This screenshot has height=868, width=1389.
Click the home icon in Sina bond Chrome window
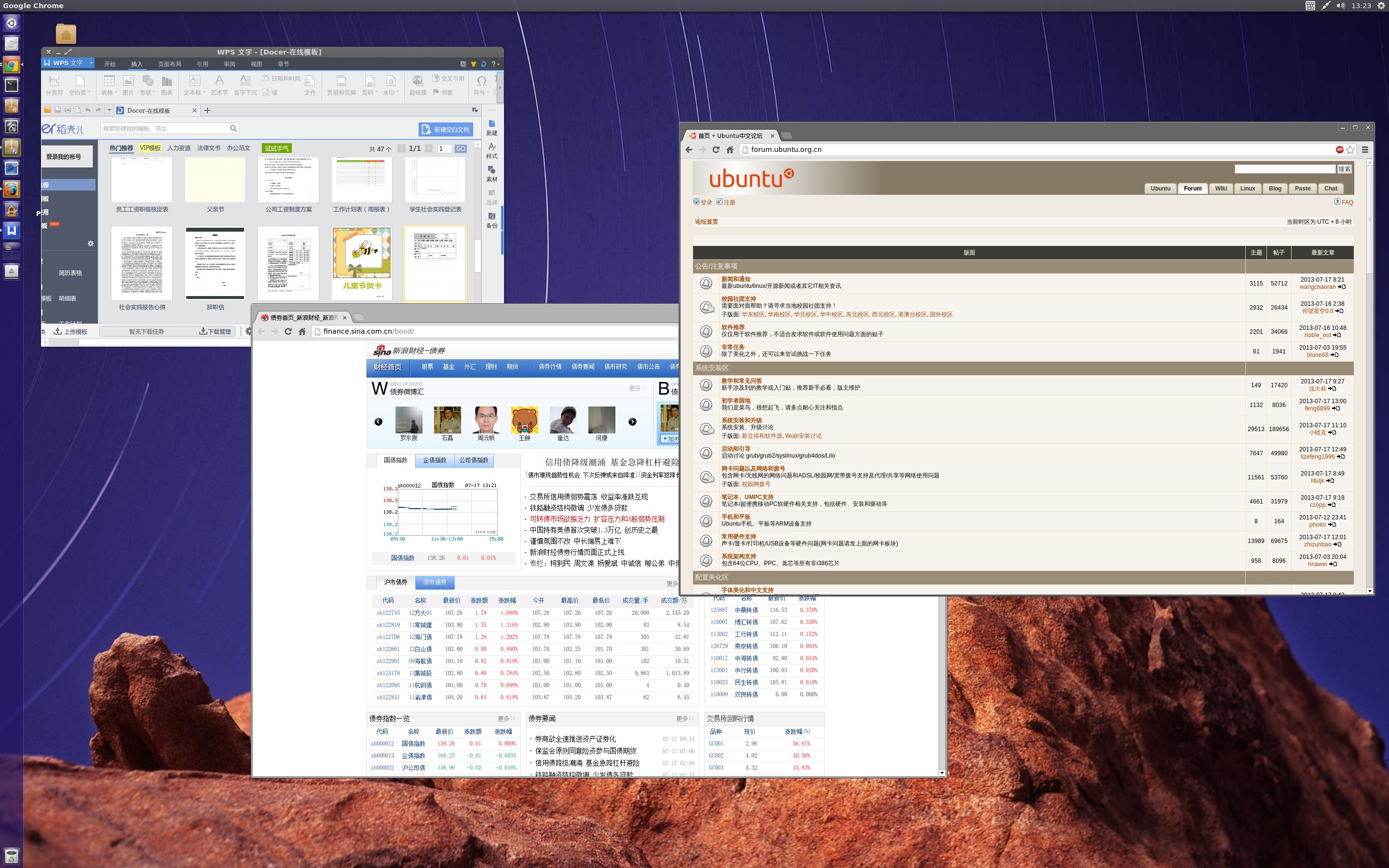[x=302, y=331]
